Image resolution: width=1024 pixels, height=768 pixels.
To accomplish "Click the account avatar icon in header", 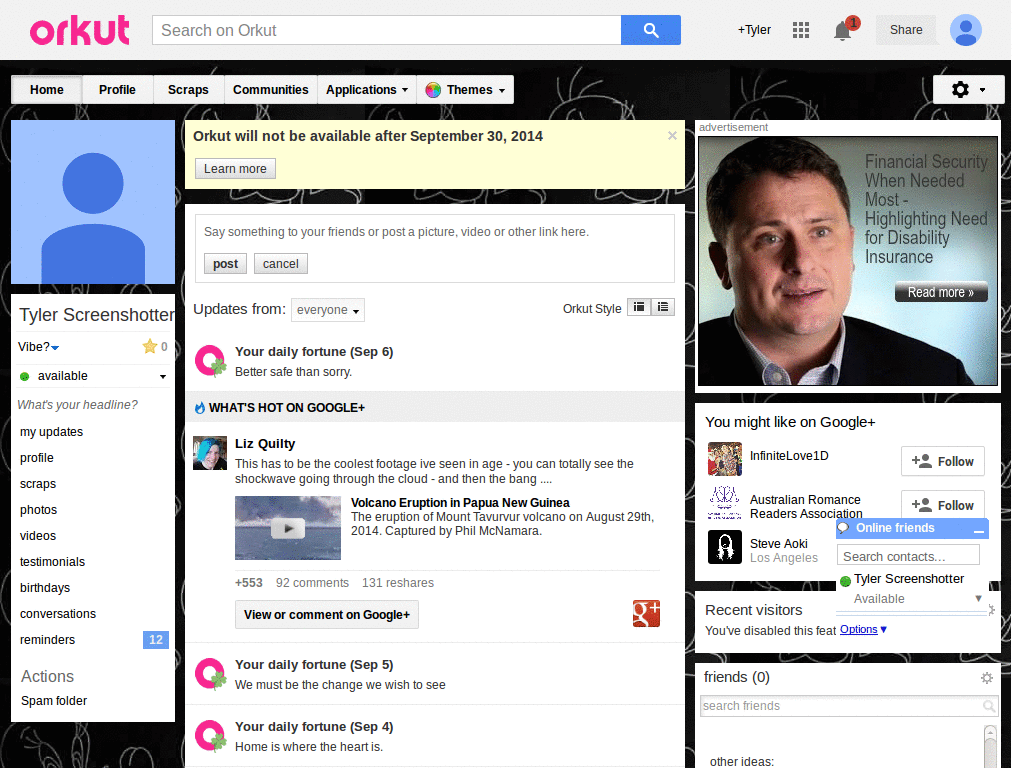I will click(x=966, y=30).
